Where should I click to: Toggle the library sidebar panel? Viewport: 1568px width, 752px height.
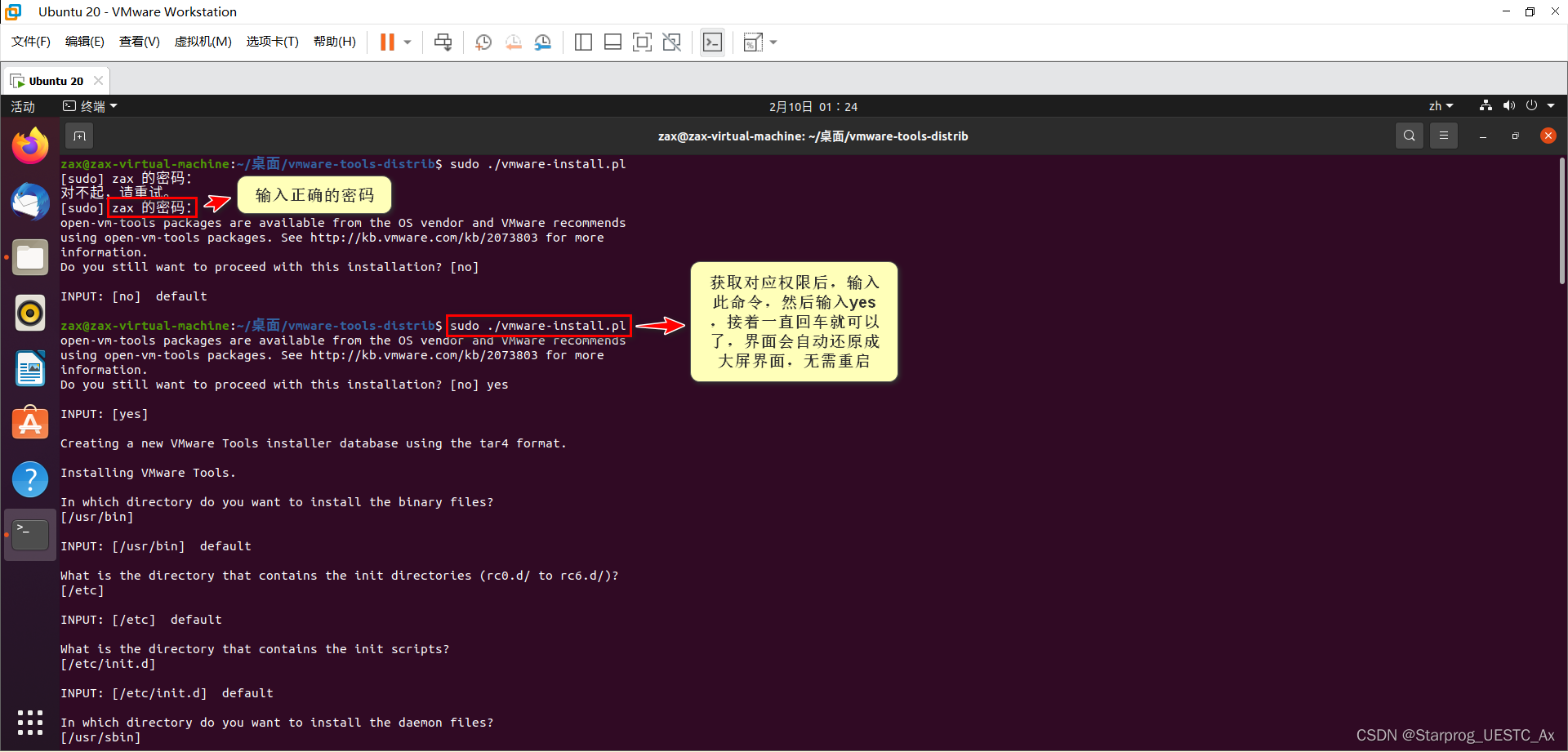click(x=583, y=42)
